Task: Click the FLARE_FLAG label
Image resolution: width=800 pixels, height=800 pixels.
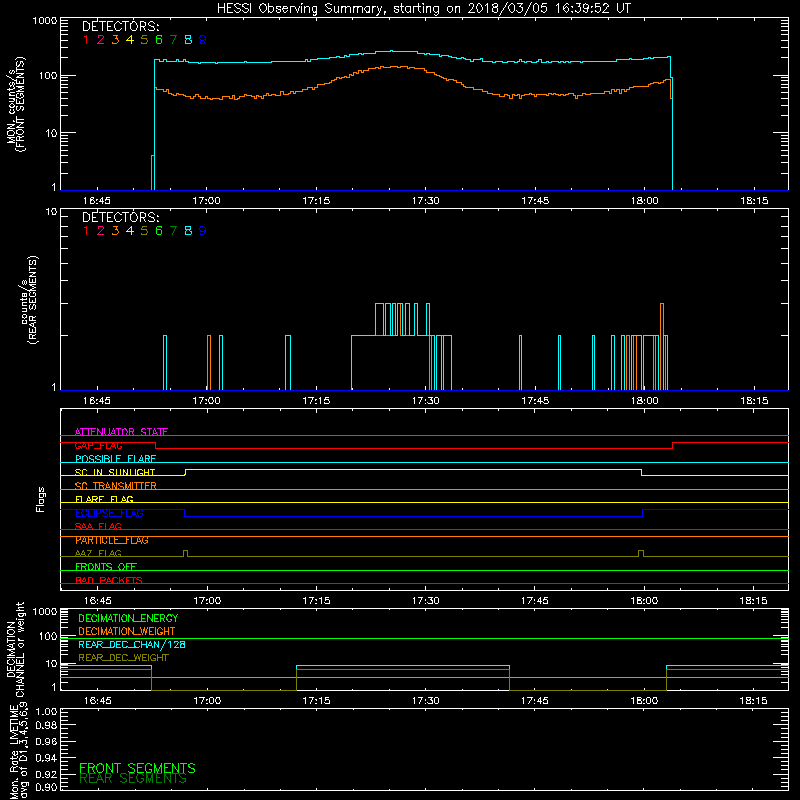Action: [104, 499]
